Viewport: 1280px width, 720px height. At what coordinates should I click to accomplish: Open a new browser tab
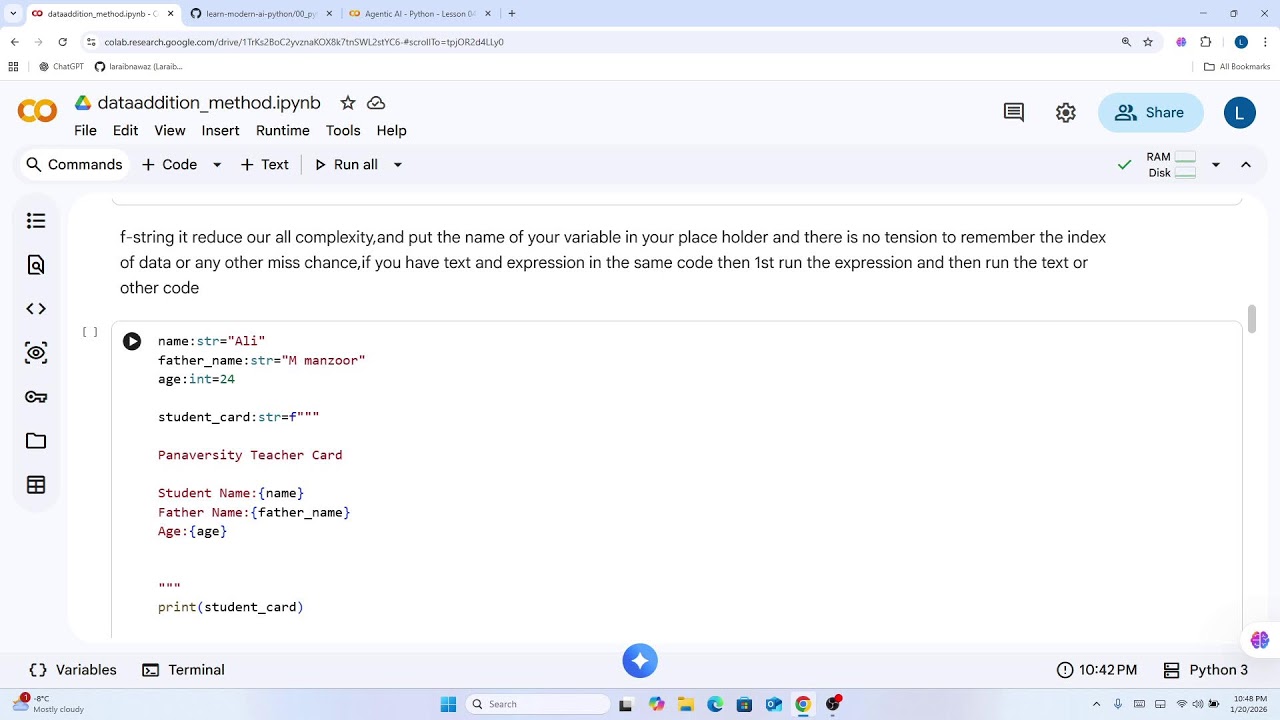(x=512, y=14)
